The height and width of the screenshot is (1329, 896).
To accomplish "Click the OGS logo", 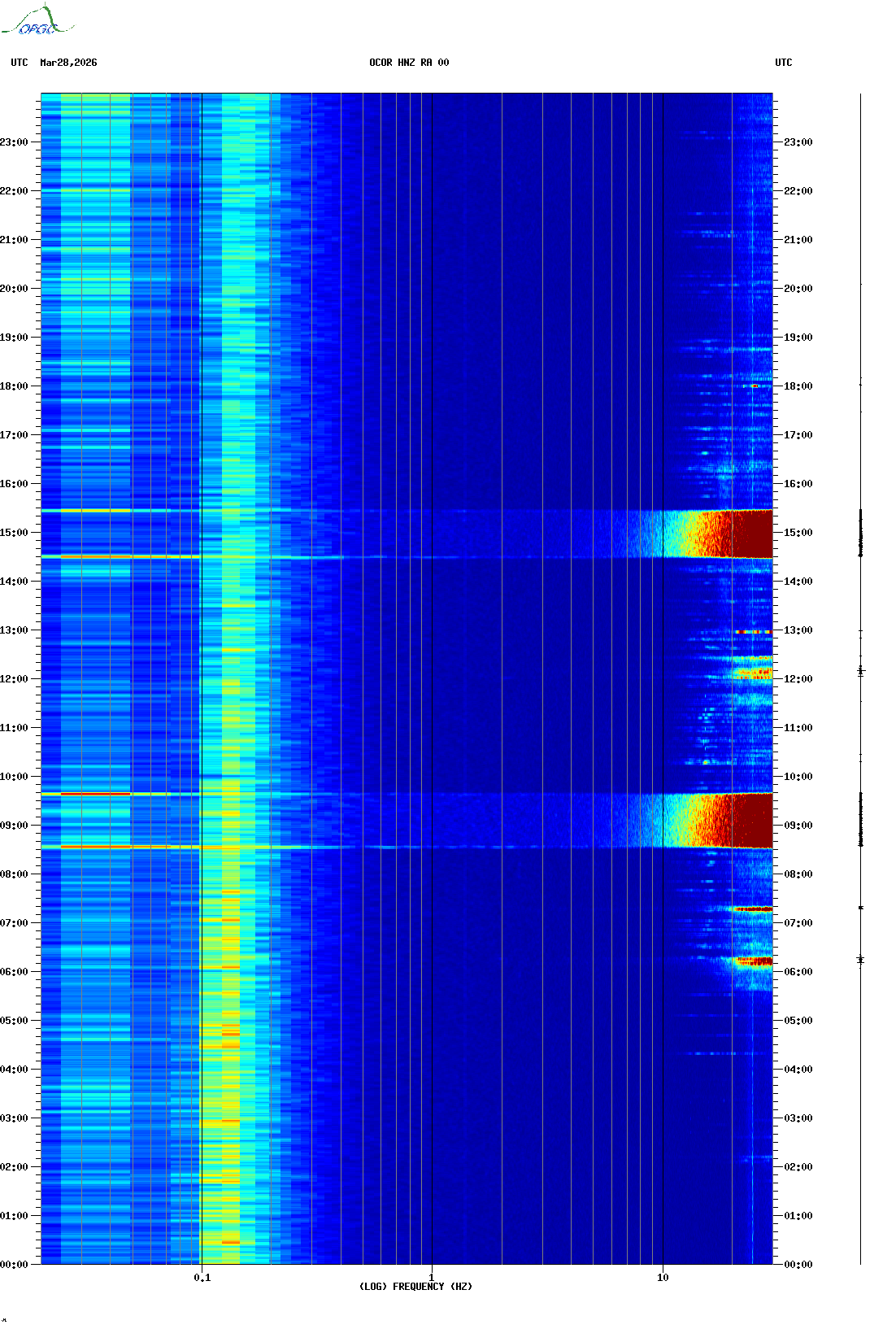I will pyautogui.click(x=37, y=20).
